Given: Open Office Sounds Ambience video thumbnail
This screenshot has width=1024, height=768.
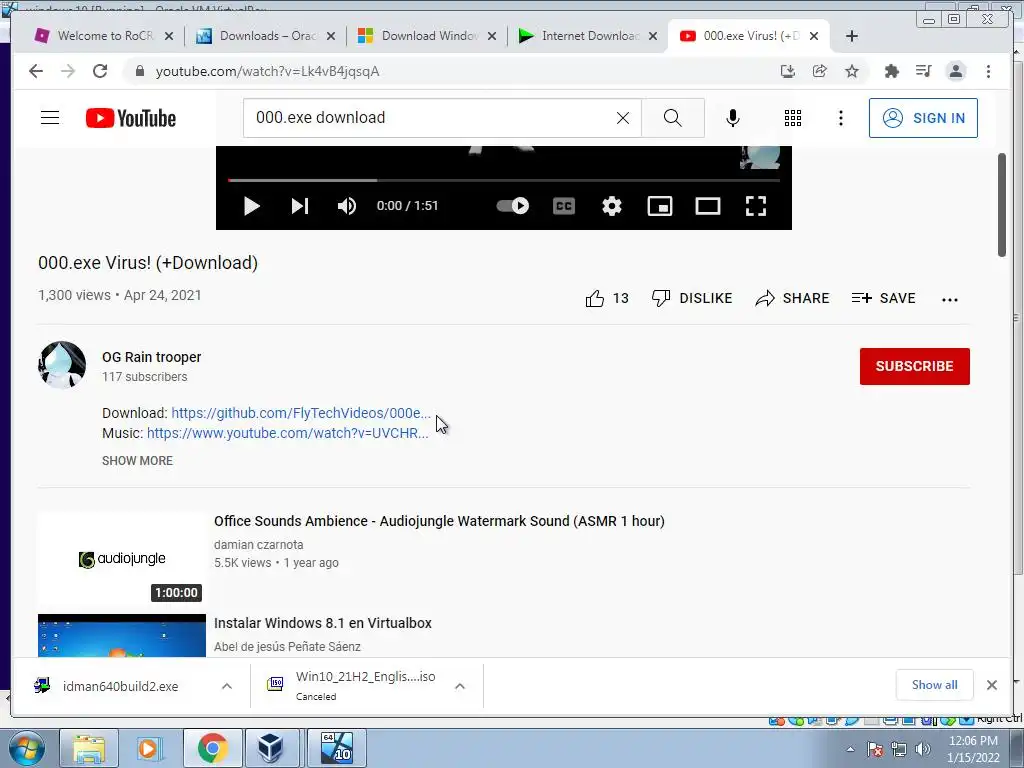Looking at the screenshot, I should pos(121,559).
